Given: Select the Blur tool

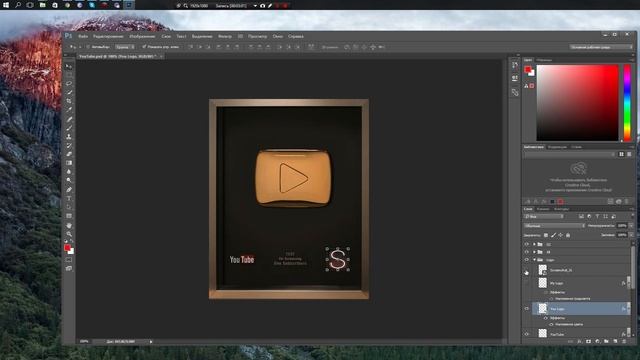Looking at the screenshot, I should [x=69, y=171].
